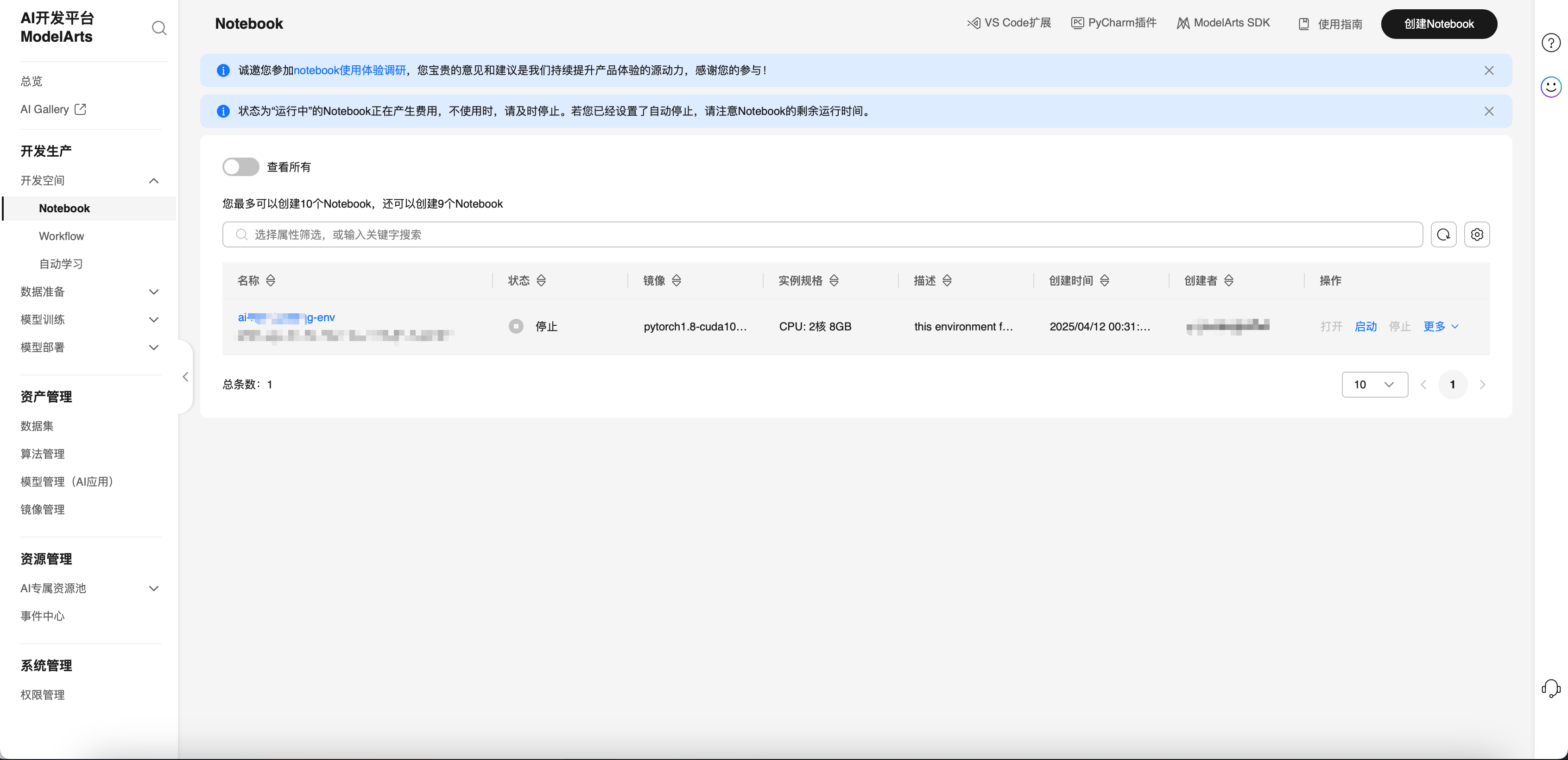
Task: Sort by the 创建时间 column sort icon
Action: click(x=1104, y=281)
